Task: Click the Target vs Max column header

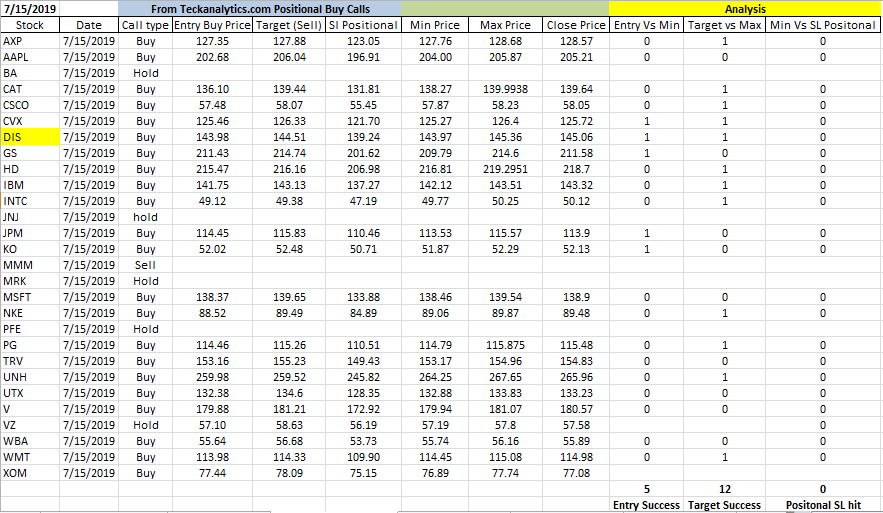Action: (x=724, y=25)
